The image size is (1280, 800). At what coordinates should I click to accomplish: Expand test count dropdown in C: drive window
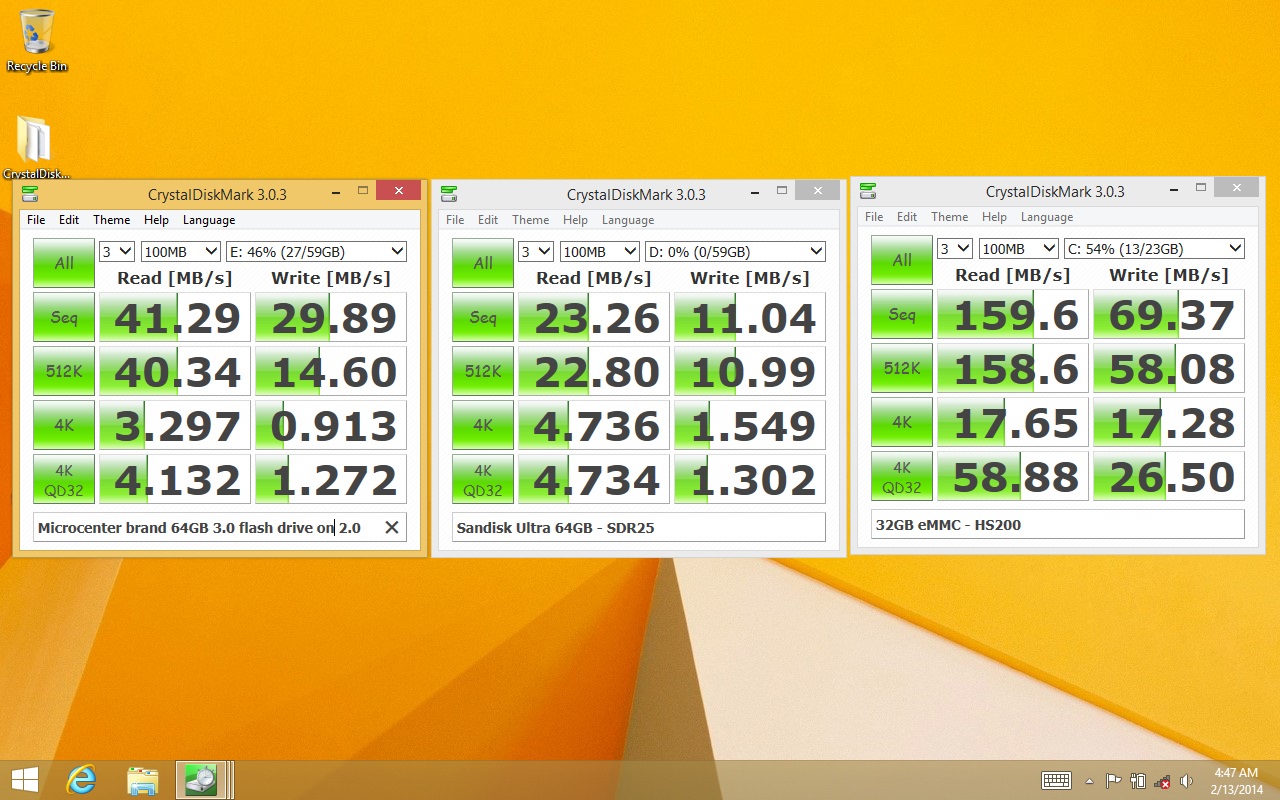click(955, 248)
